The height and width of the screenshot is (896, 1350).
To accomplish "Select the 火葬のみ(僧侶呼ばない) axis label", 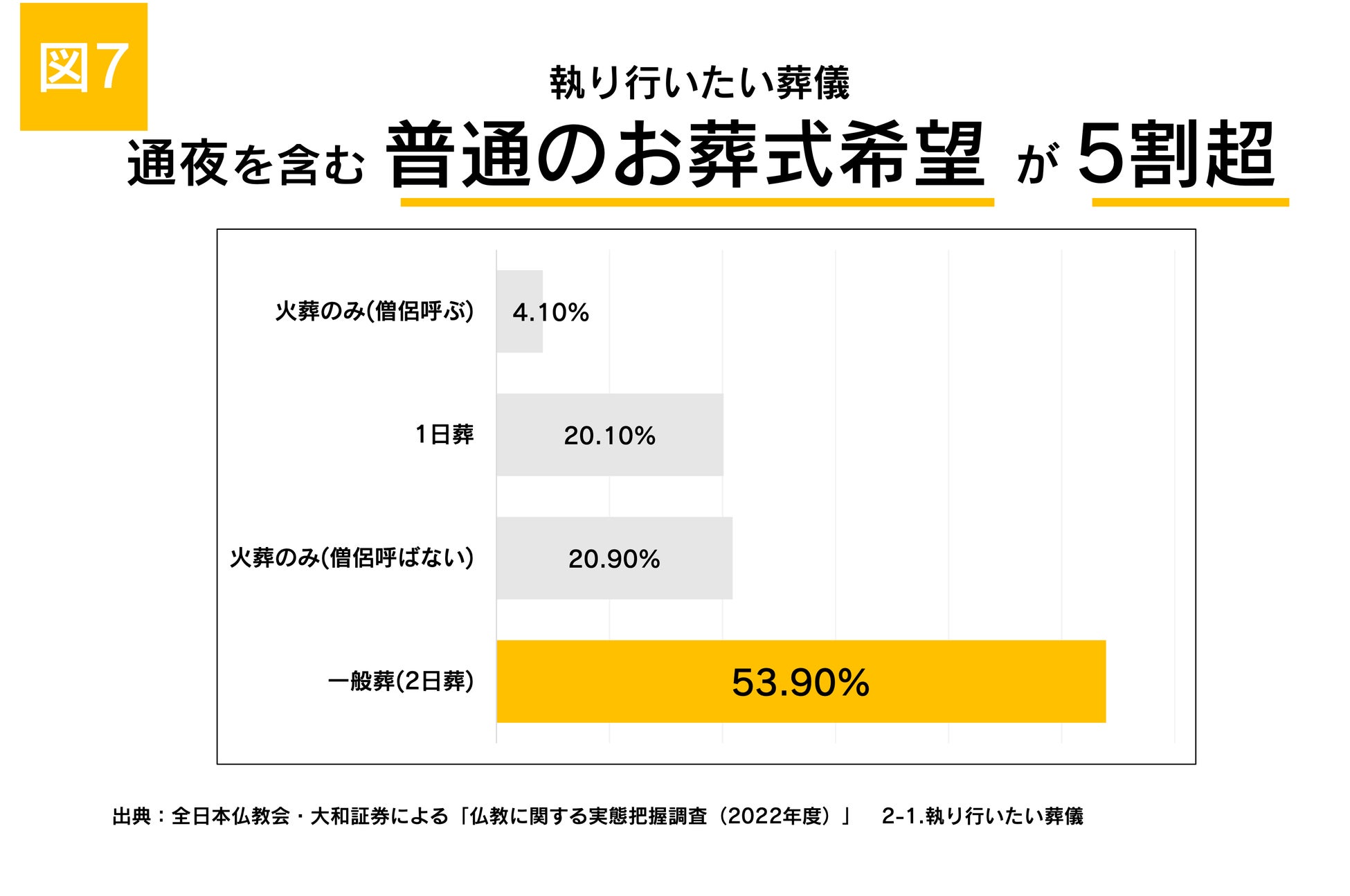I will point(352,558).
